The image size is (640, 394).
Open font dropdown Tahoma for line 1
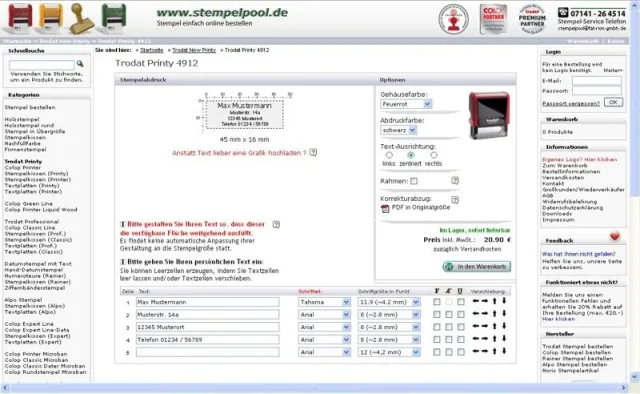[324, 302]
